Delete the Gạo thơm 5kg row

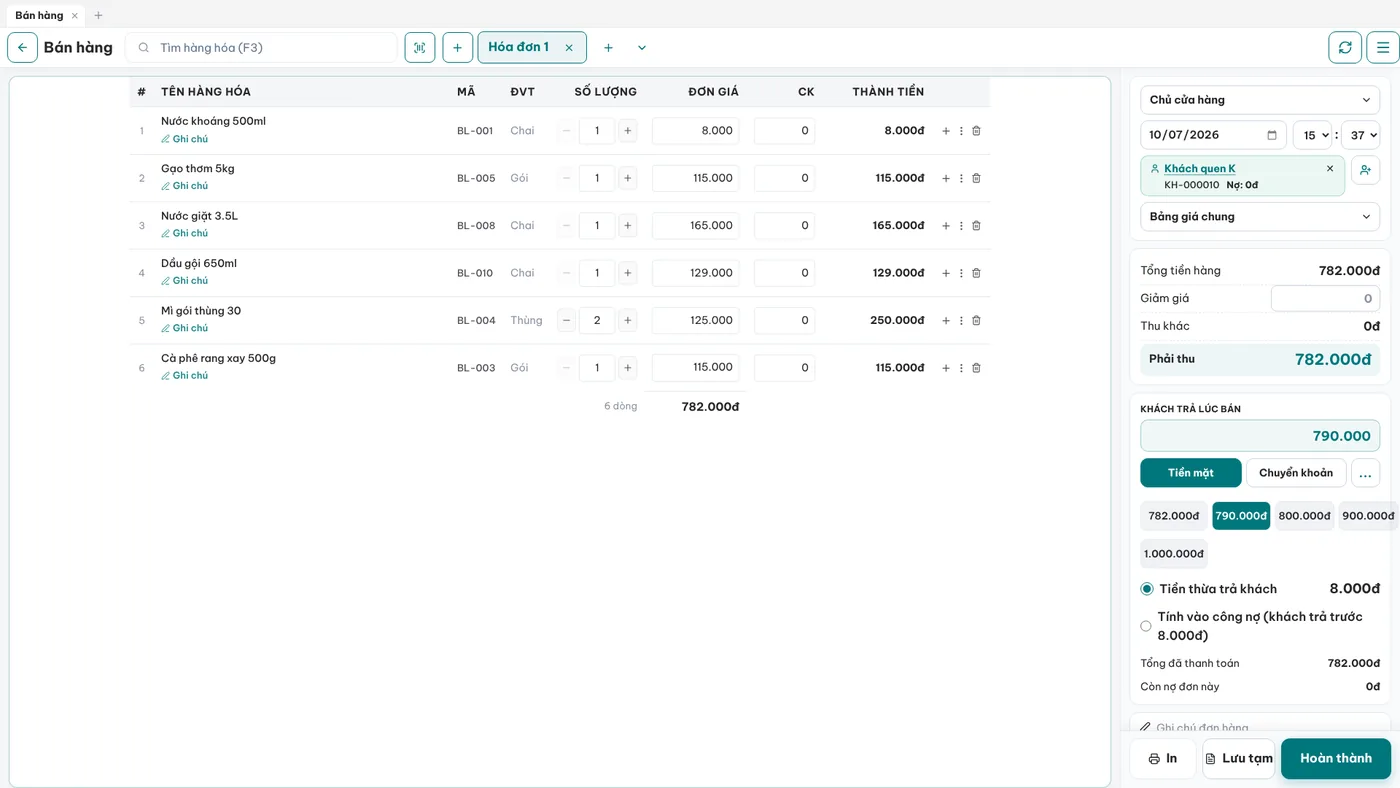976,178
